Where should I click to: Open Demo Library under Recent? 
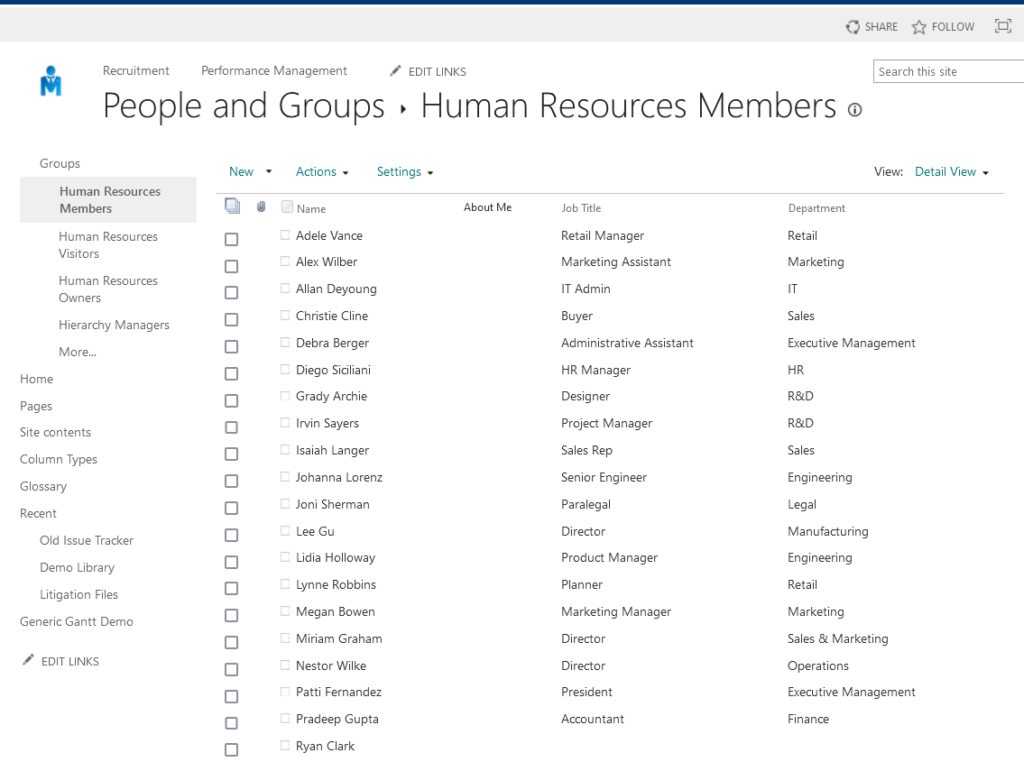(x=77, y=567)
